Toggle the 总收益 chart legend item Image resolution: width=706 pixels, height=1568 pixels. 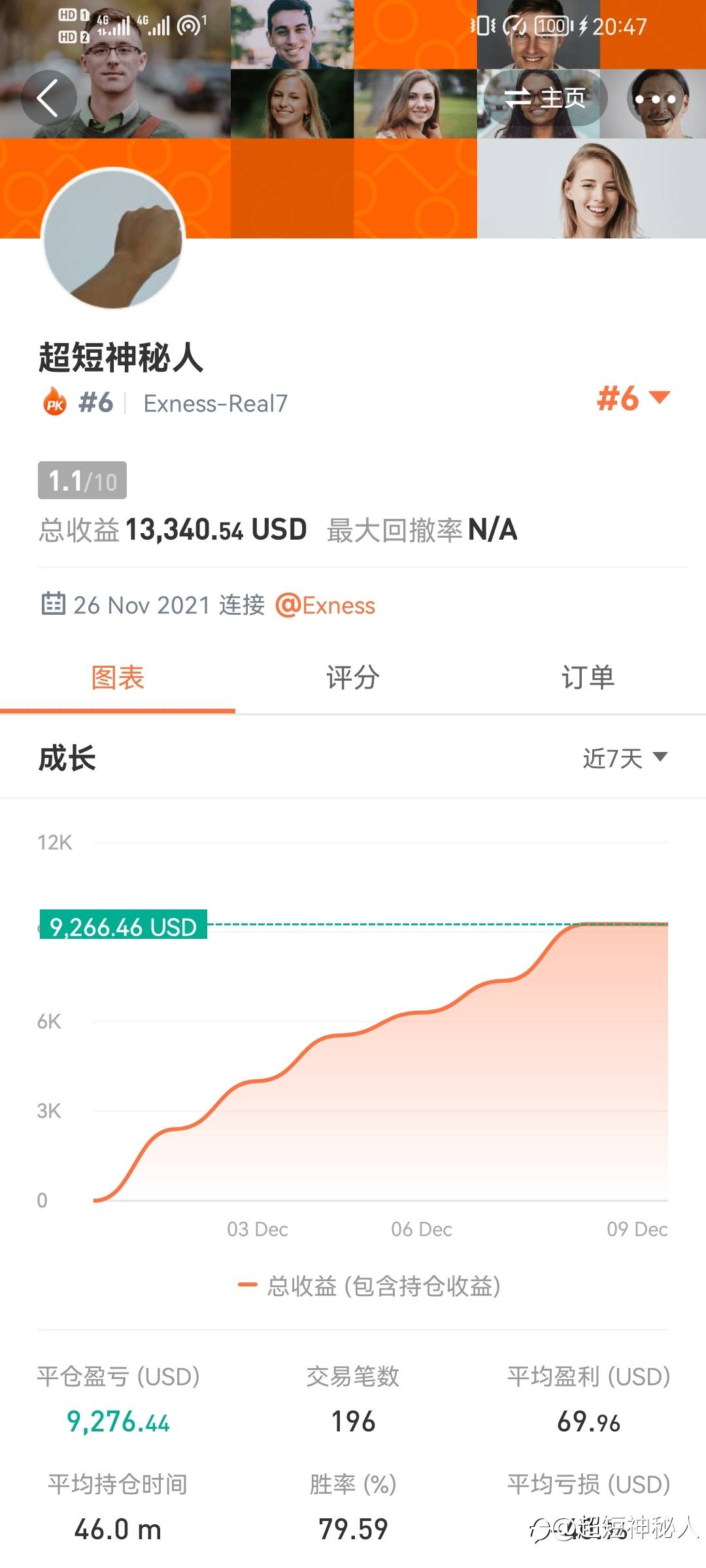coord(369,1286)
